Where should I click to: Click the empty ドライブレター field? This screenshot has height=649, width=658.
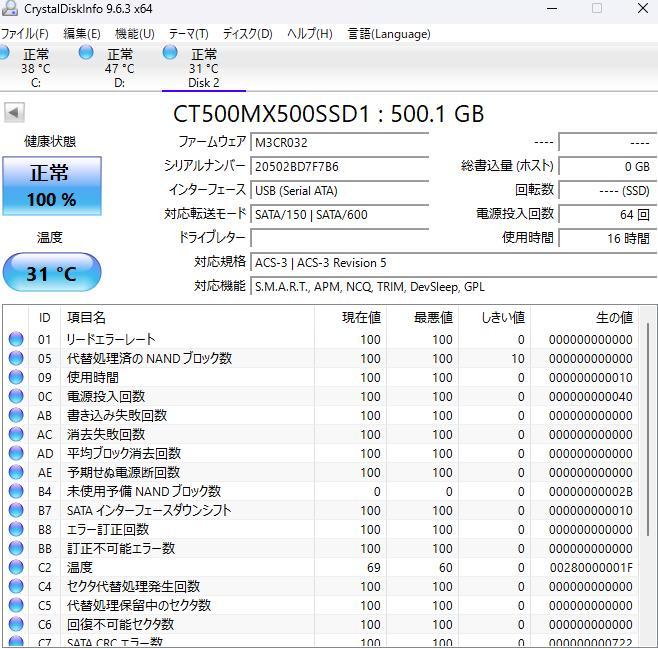[339, 238]
